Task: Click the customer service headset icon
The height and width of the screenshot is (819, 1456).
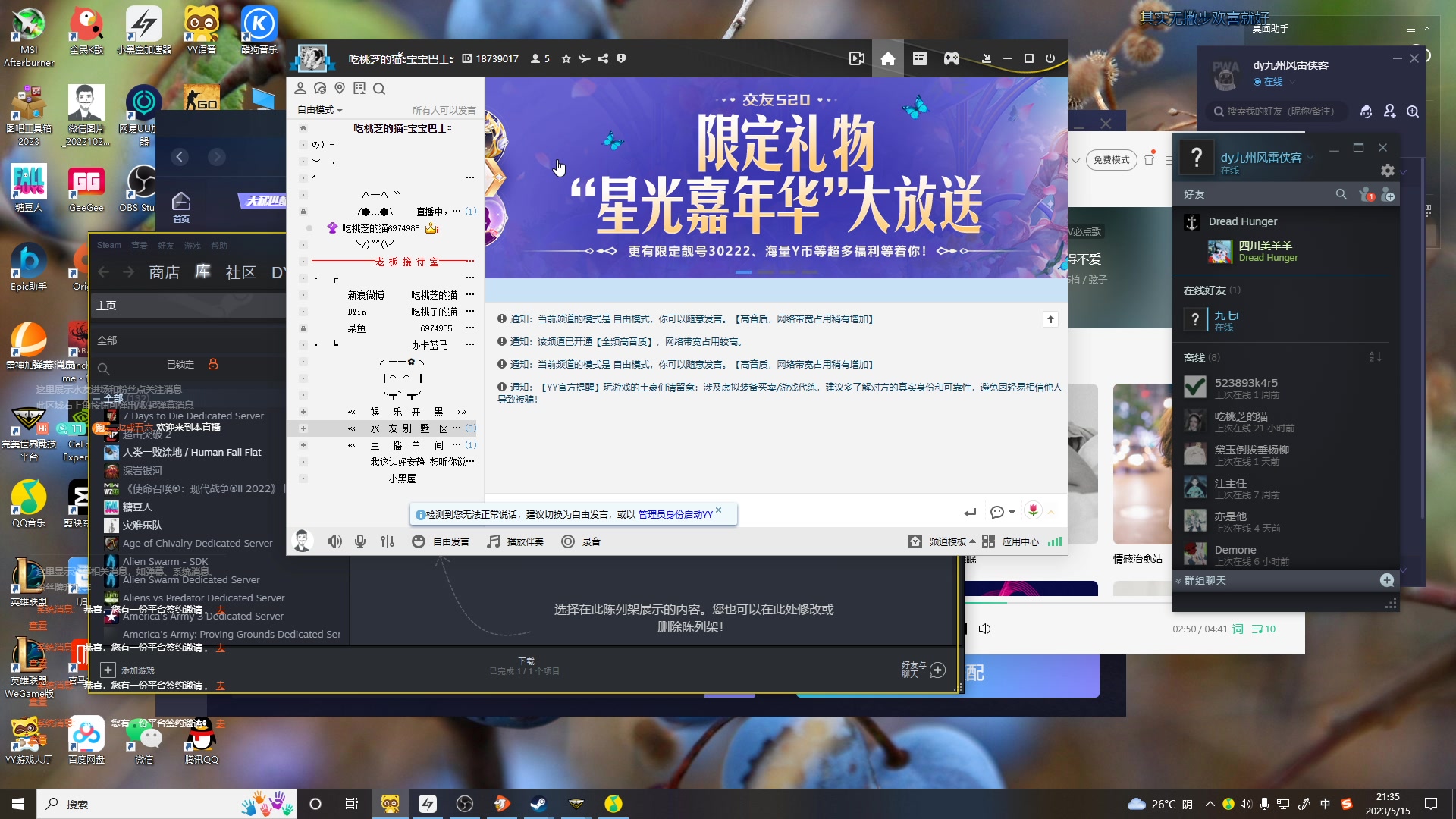Action: point(1366,111)
